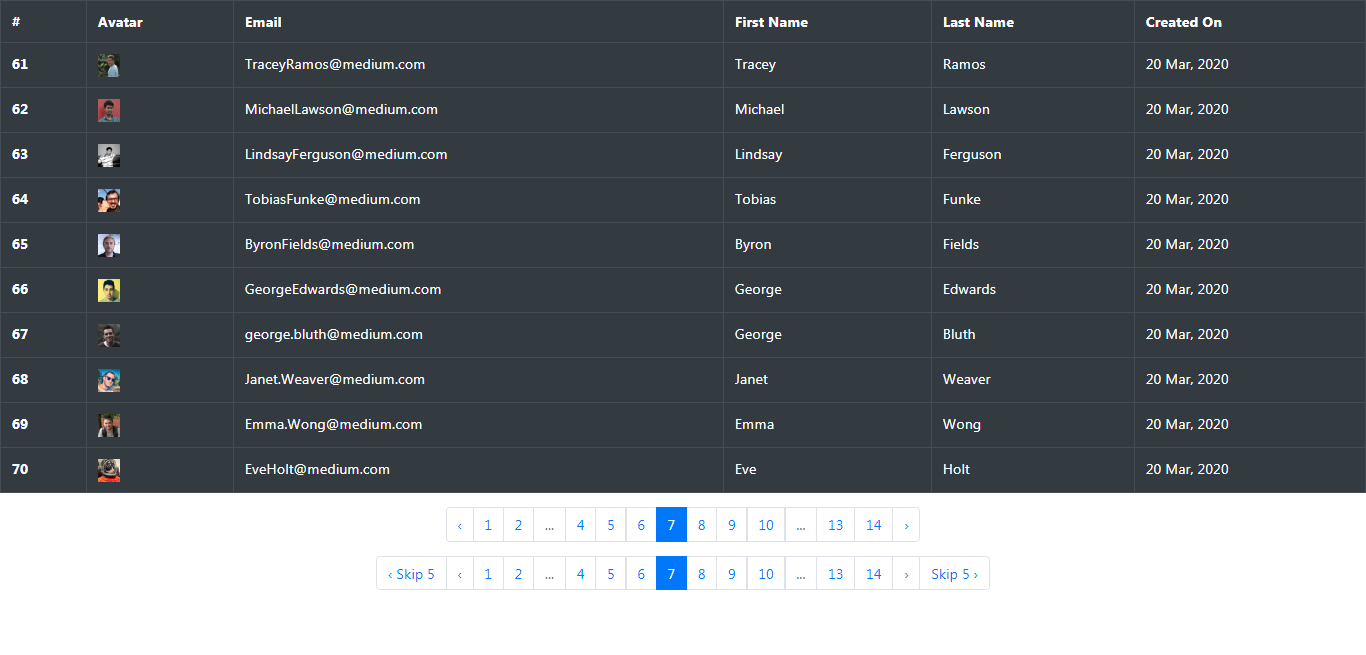Click Emma Wong's avatar photo
1366x655 pixels.
point(108,424)
